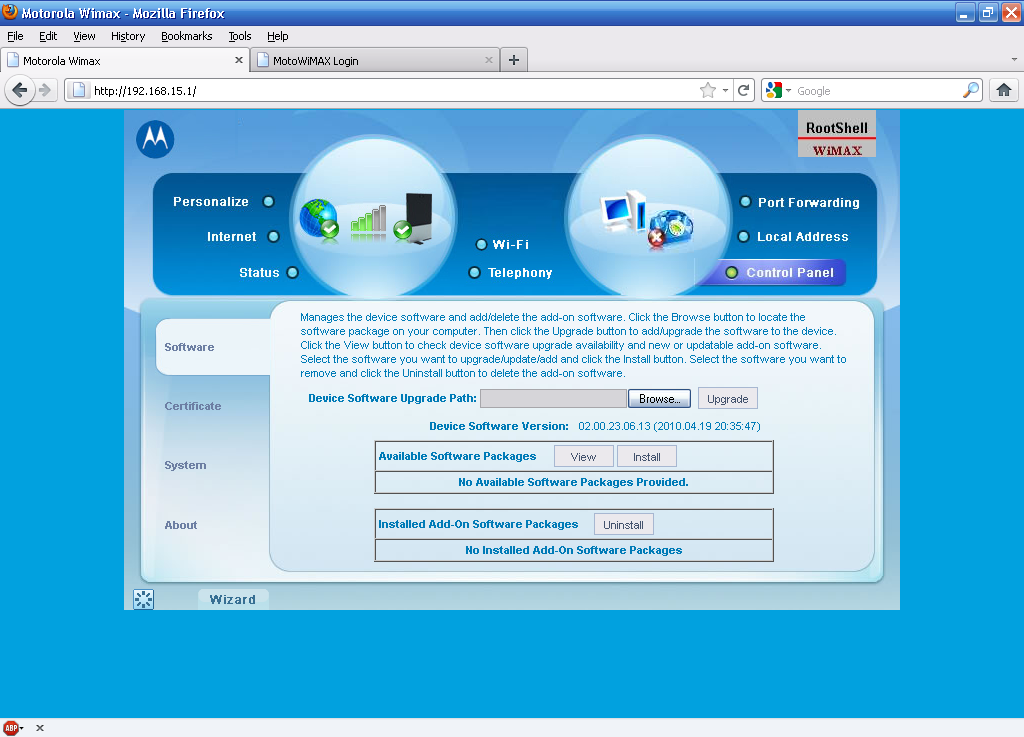Open the Bookmarks menu

click(x=187, y=36)
